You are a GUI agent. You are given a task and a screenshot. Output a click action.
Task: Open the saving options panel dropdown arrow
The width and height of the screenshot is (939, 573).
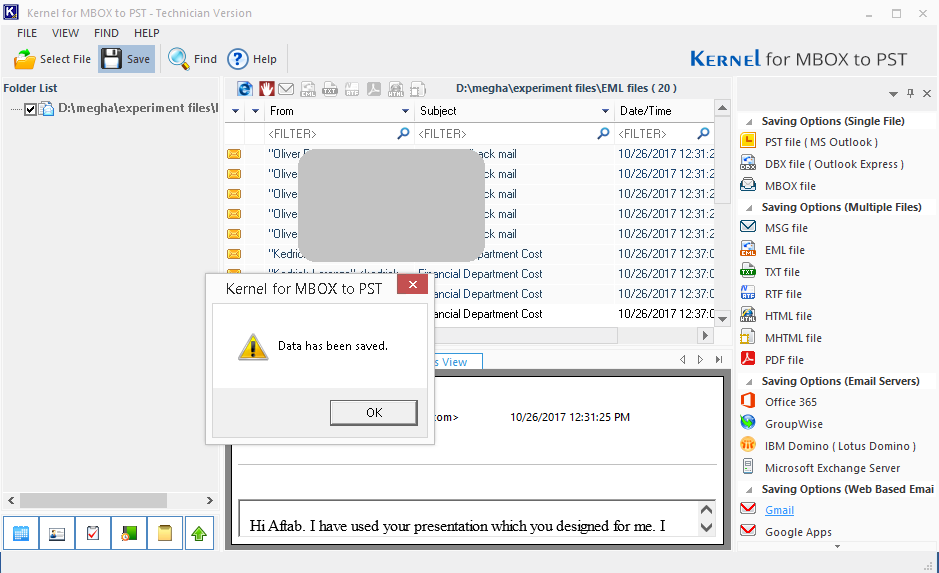(x=893, y=94)
